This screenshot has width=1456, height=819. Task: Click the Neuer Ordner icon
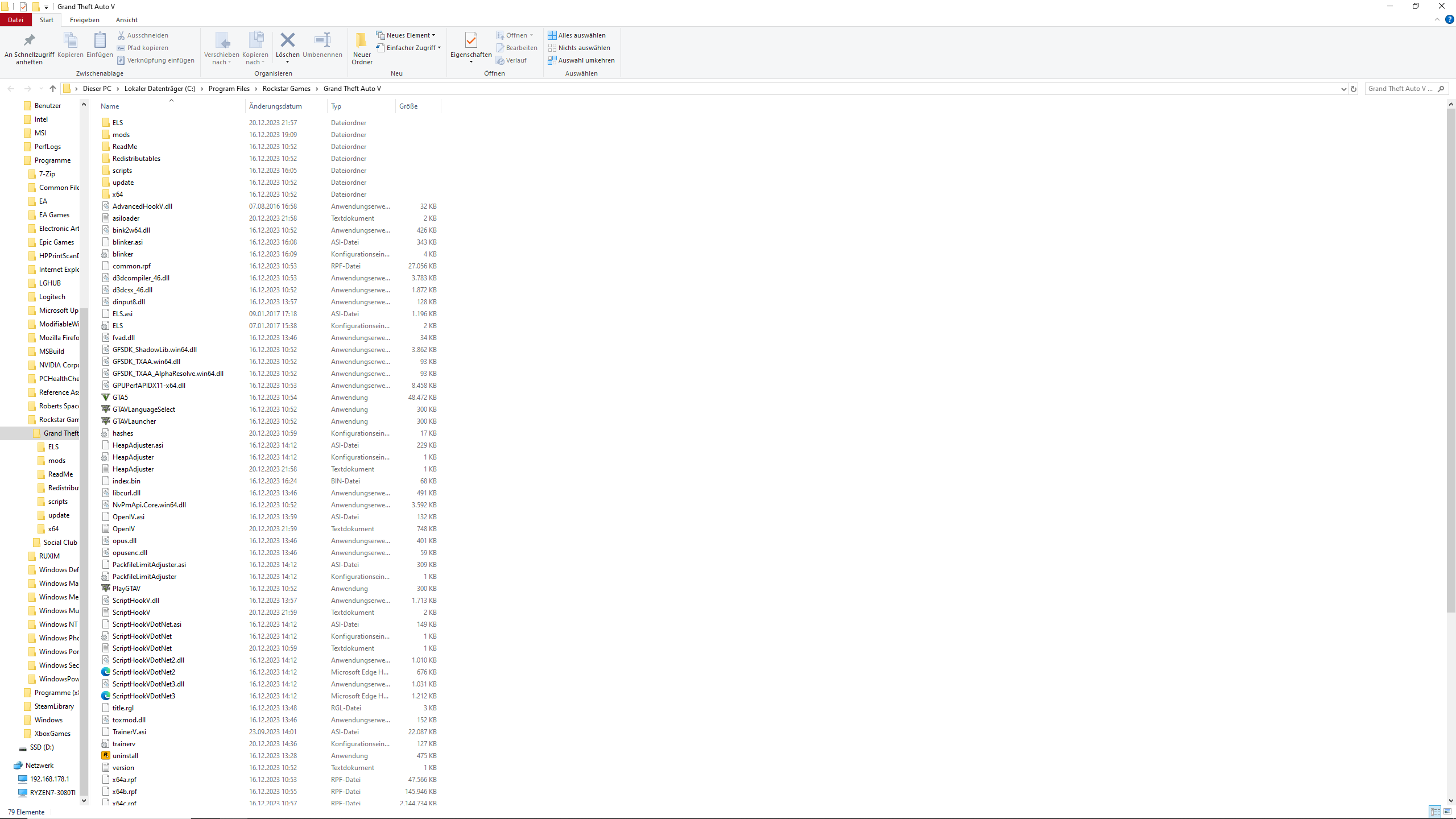point(362,41)
